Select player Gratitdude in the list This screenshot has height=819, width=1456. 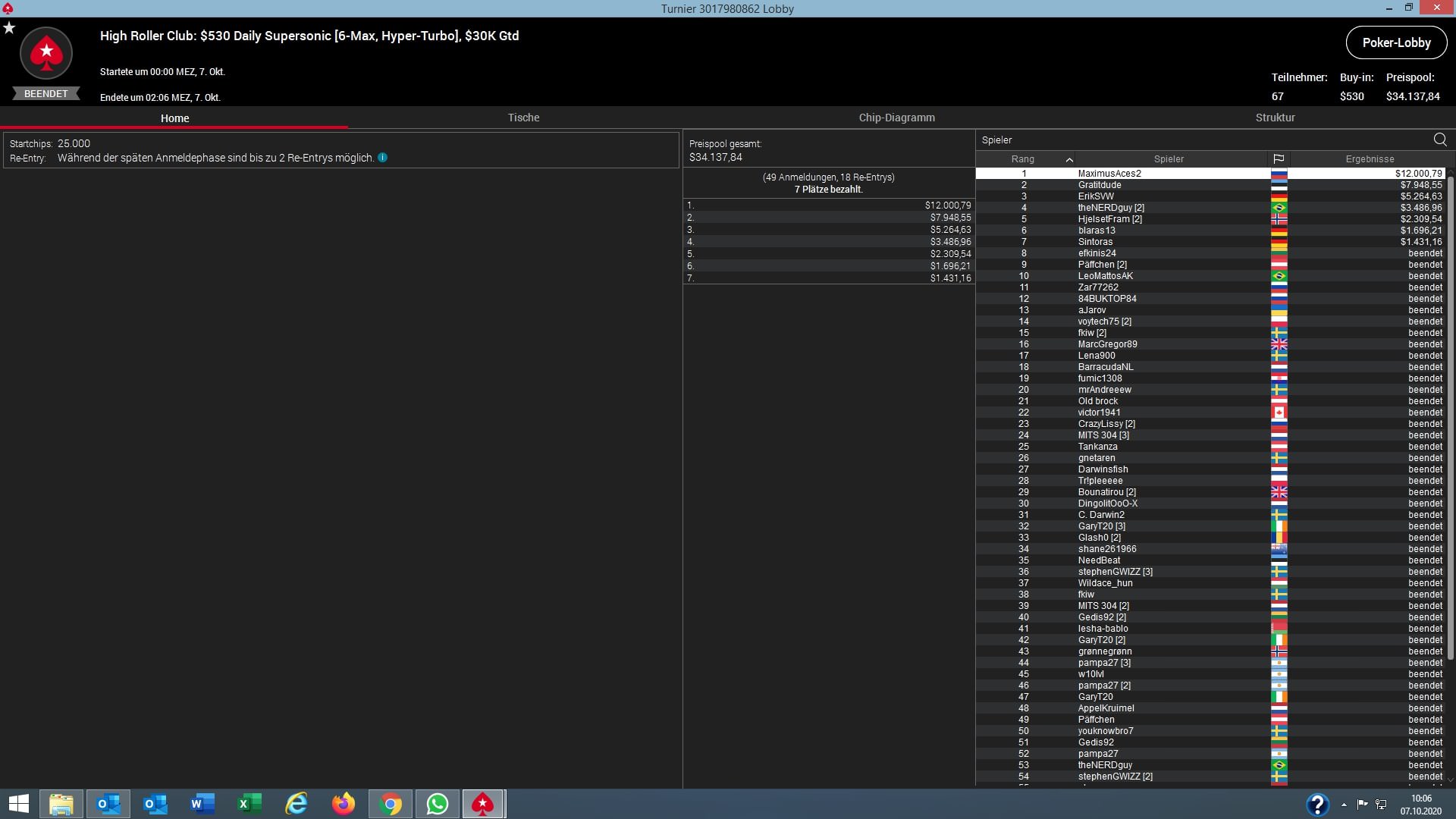[1099, 185]
